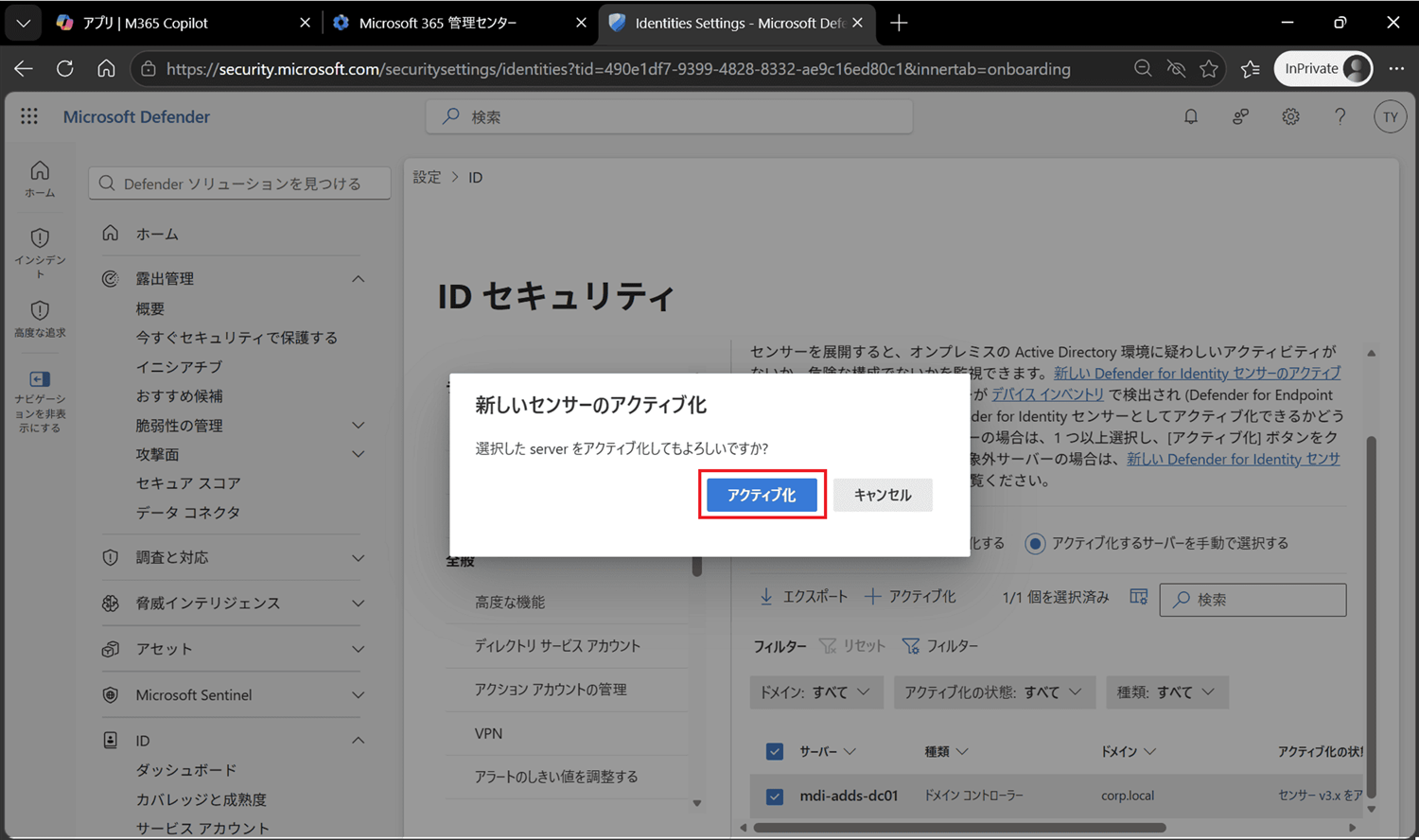Open the community people icon in header

click(x=1240, y=116)
